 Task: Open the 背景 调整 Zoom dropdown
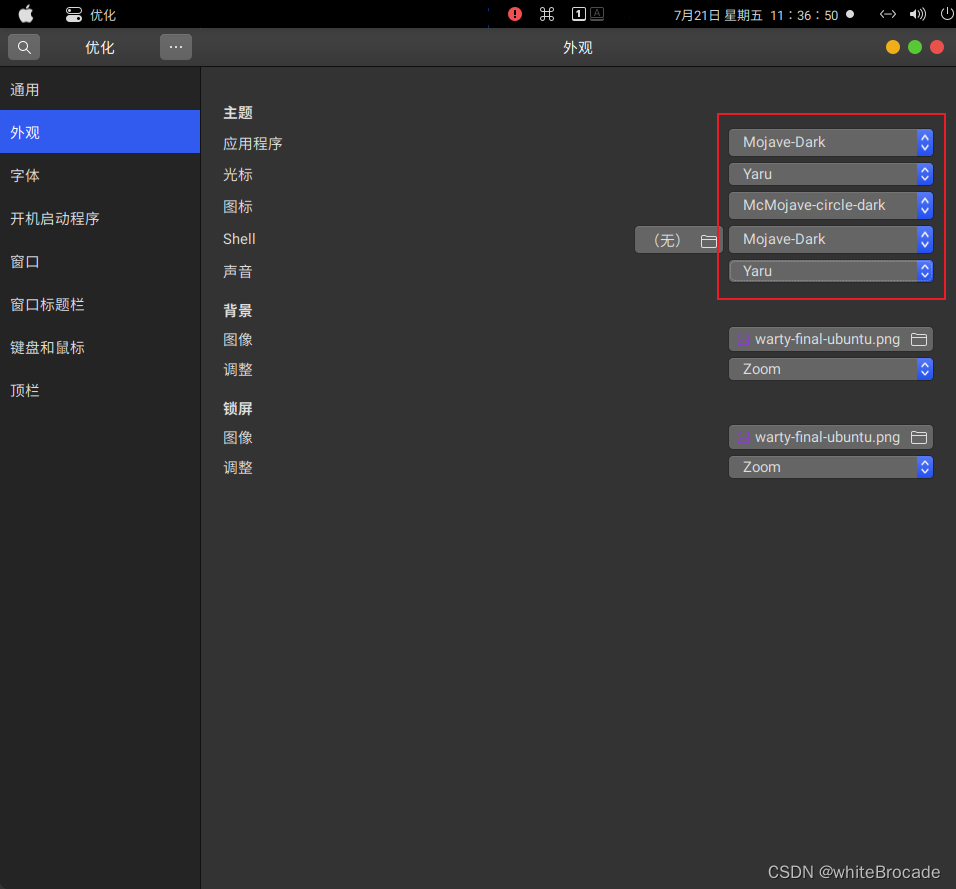(830, 369)
